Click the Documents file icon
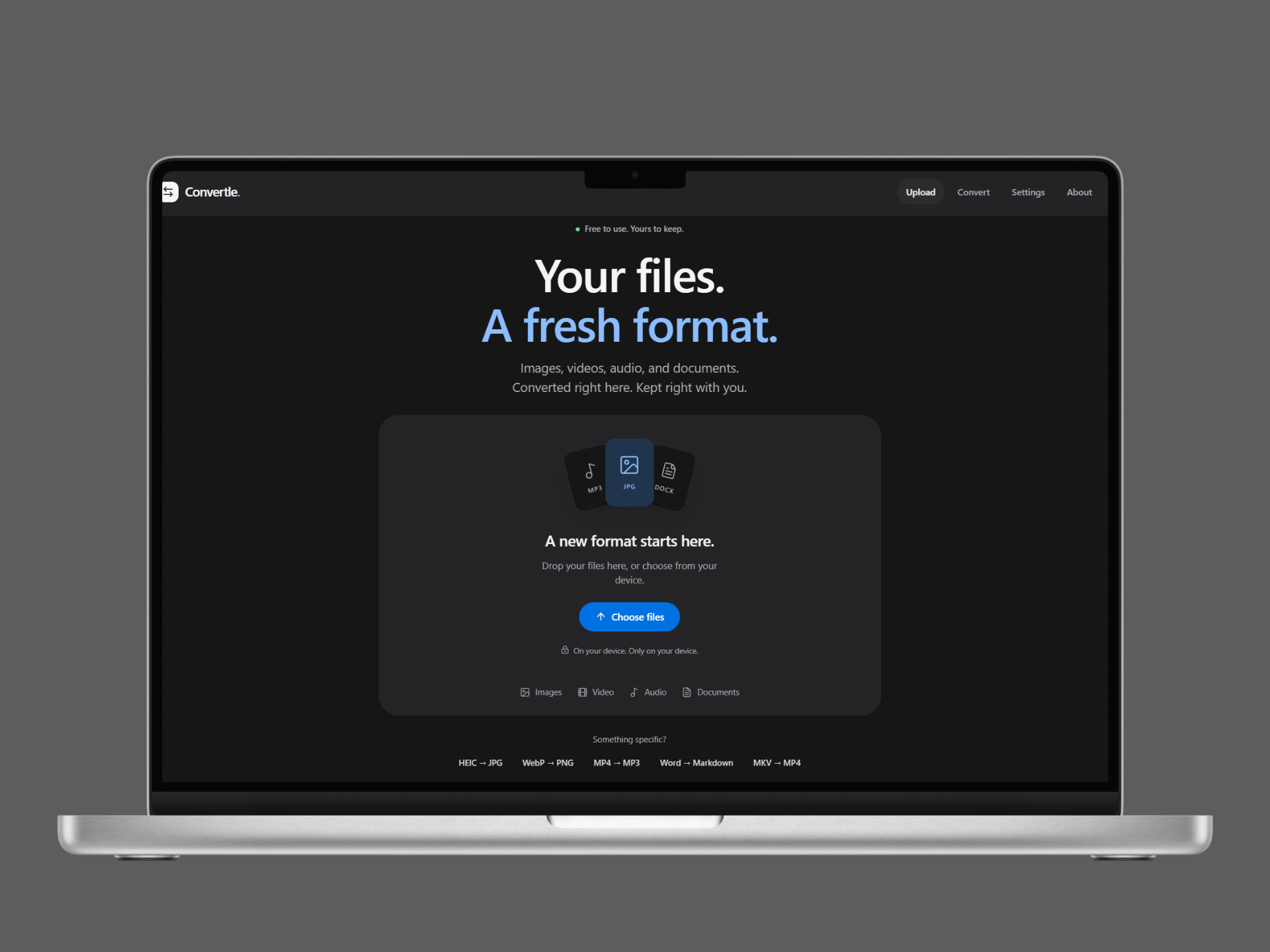1270x952 pixels. tap(687, 692)
